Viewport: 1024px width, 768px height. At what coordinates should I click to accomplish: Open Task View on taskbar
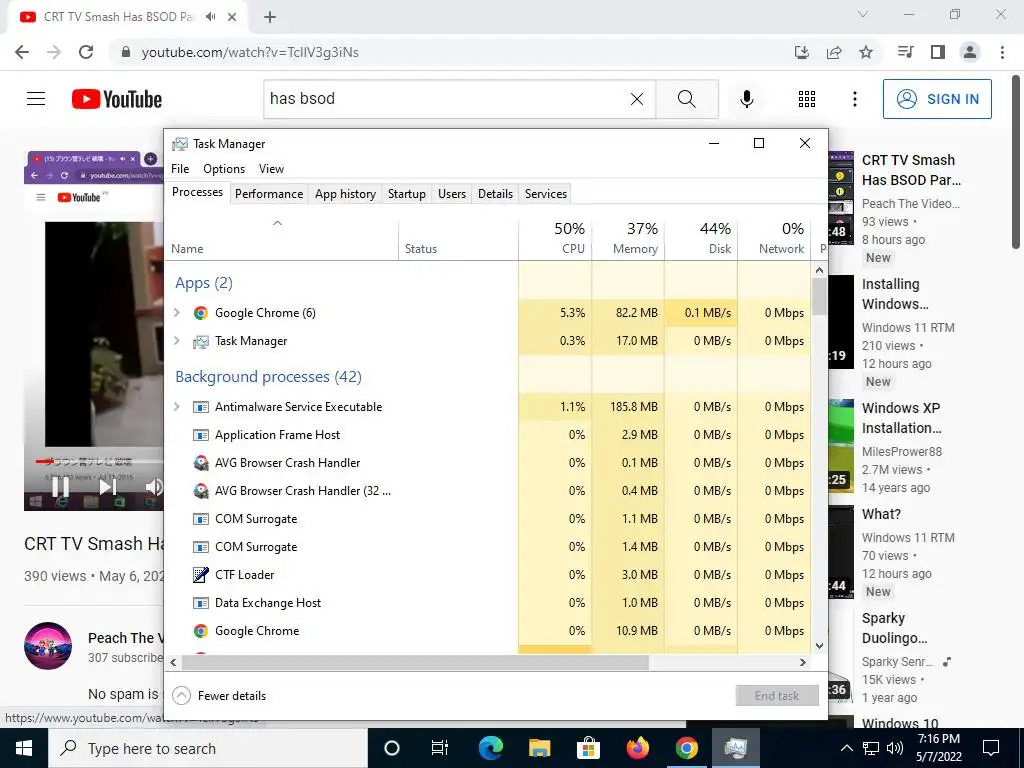(440, 748)
